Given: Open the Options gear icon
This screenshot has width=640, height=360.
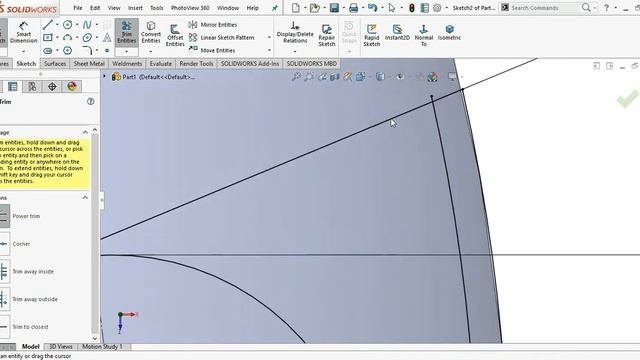Looking at the screenshot, I should (437, 8).
